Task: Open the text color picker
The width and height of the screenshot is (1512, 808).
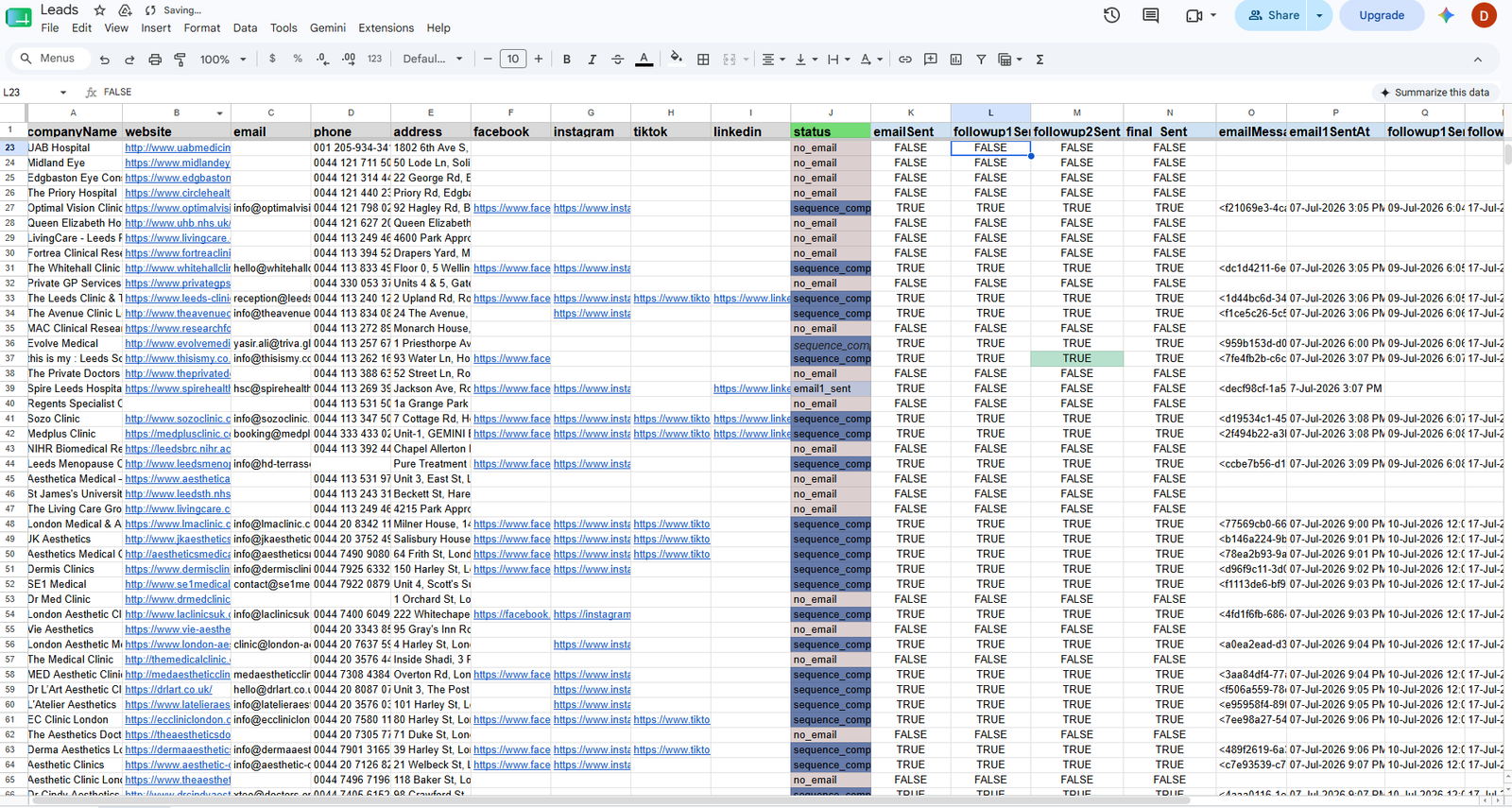Action: 644,60
